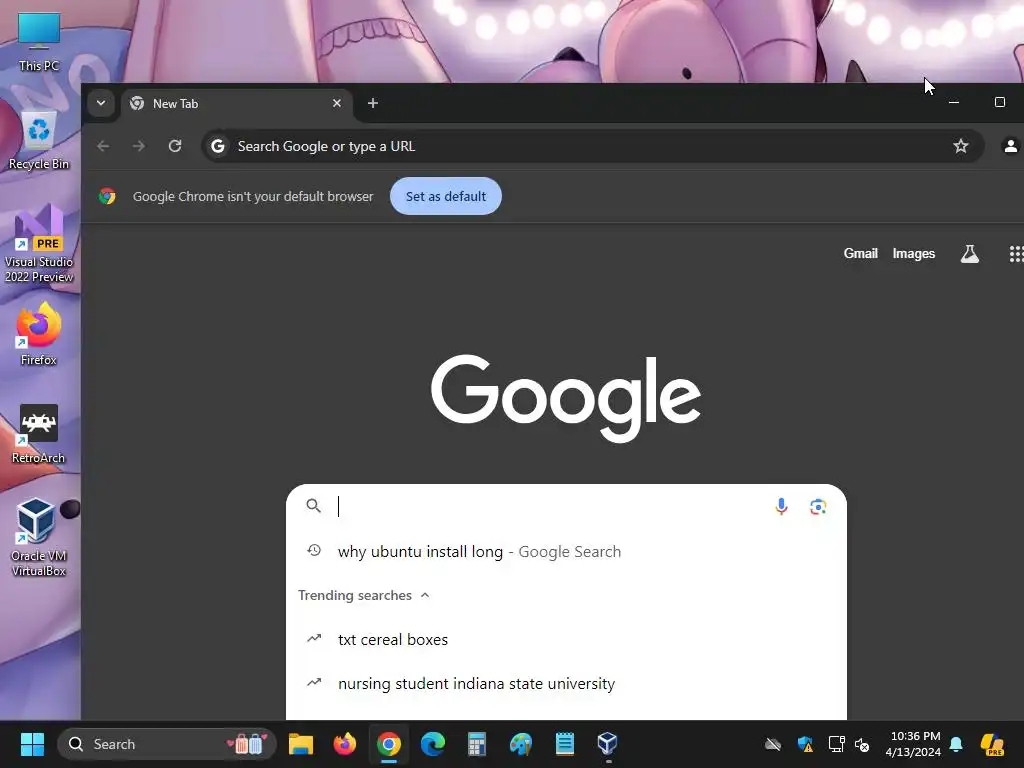
Task: Open Calculator from the taskbar
Action: point(477,744)
